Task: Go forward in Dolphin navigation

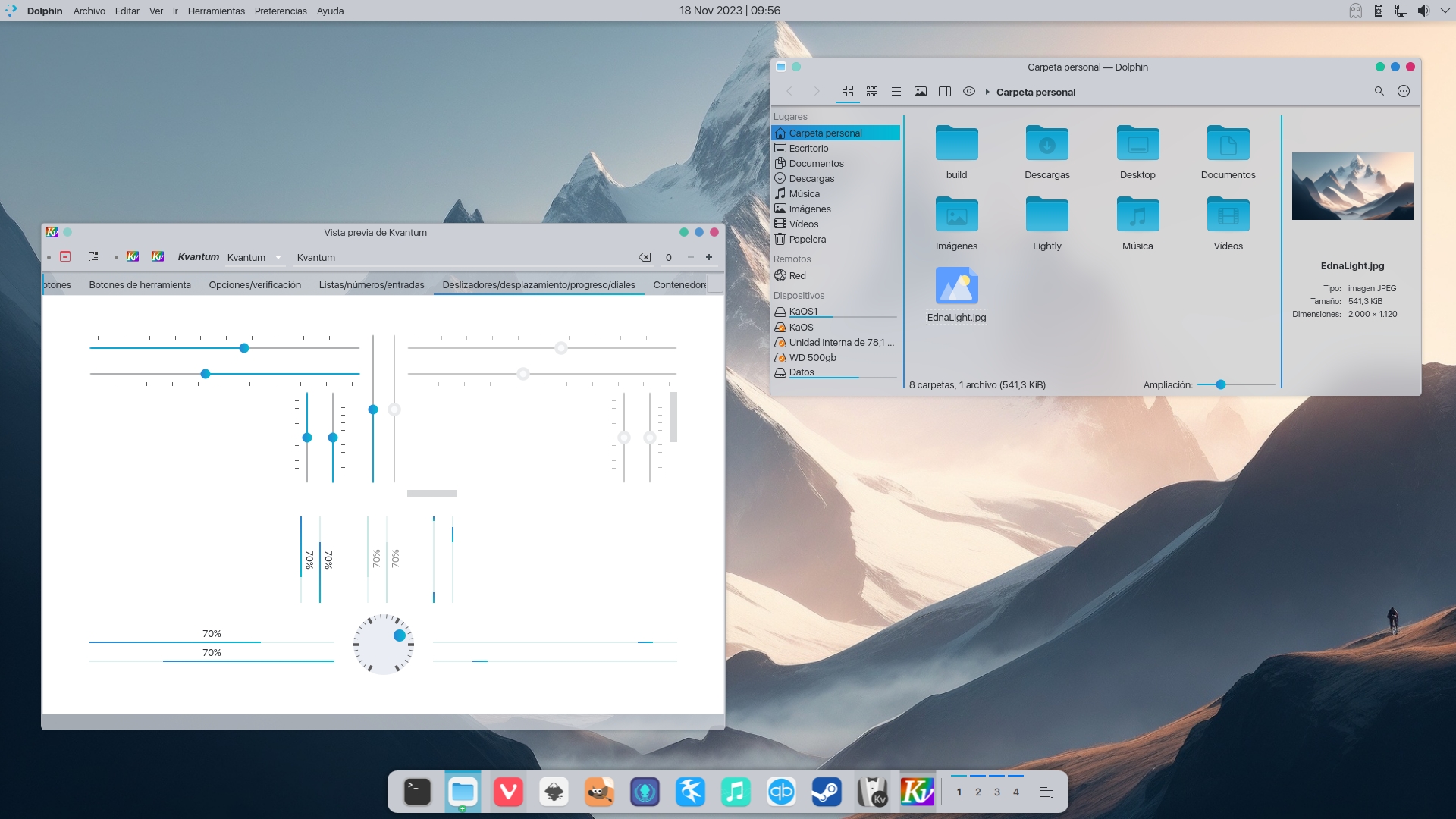Action: tap(817, 91)
